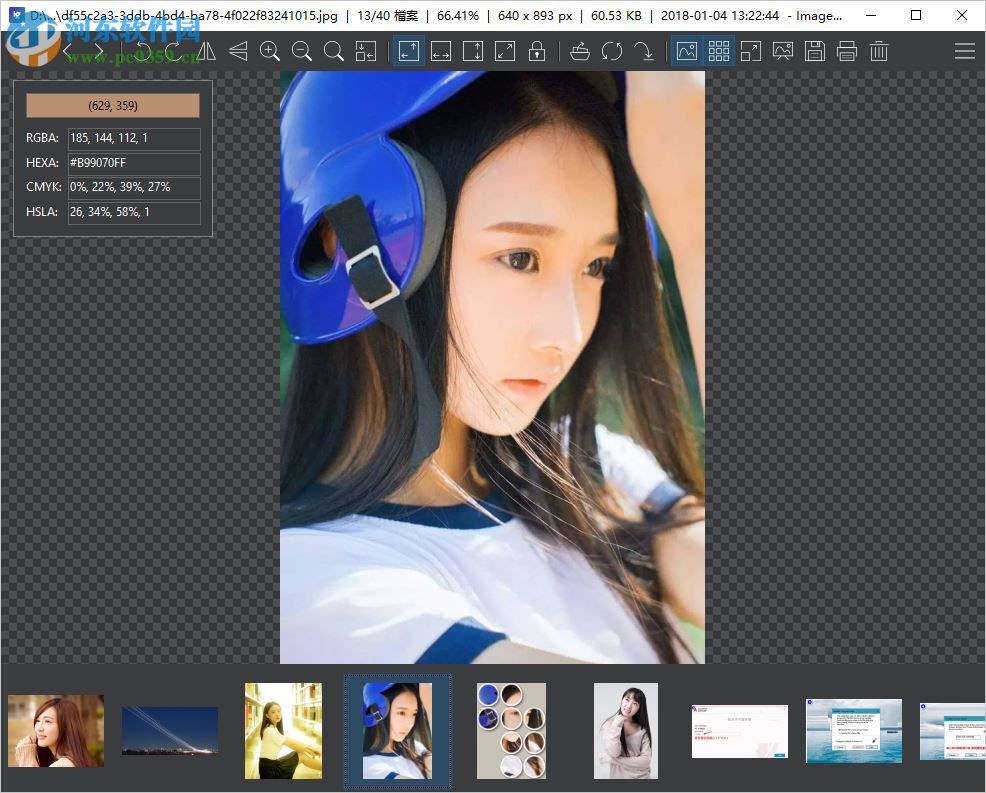
Task: Go to the previous image
Action: tap(67, 50)
